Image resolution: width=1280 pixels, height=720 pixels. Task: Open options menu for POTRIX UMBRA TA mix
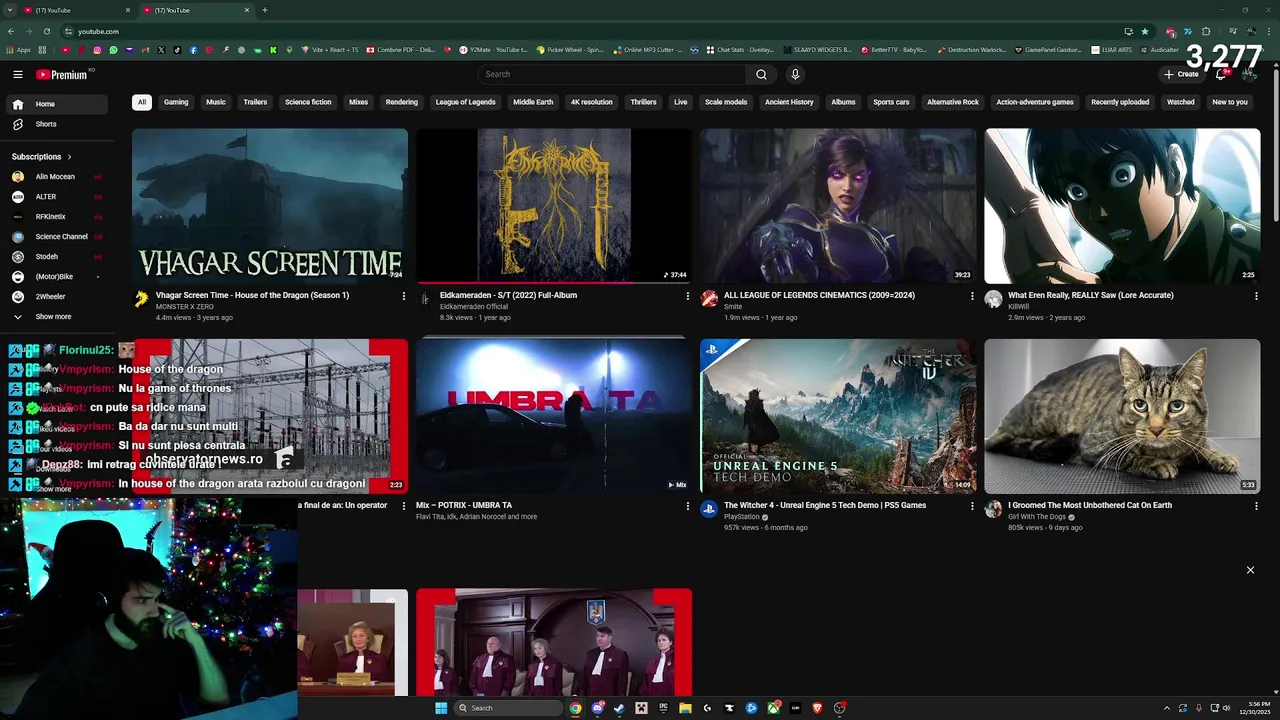pyautogui.click(x=687, y=506)
